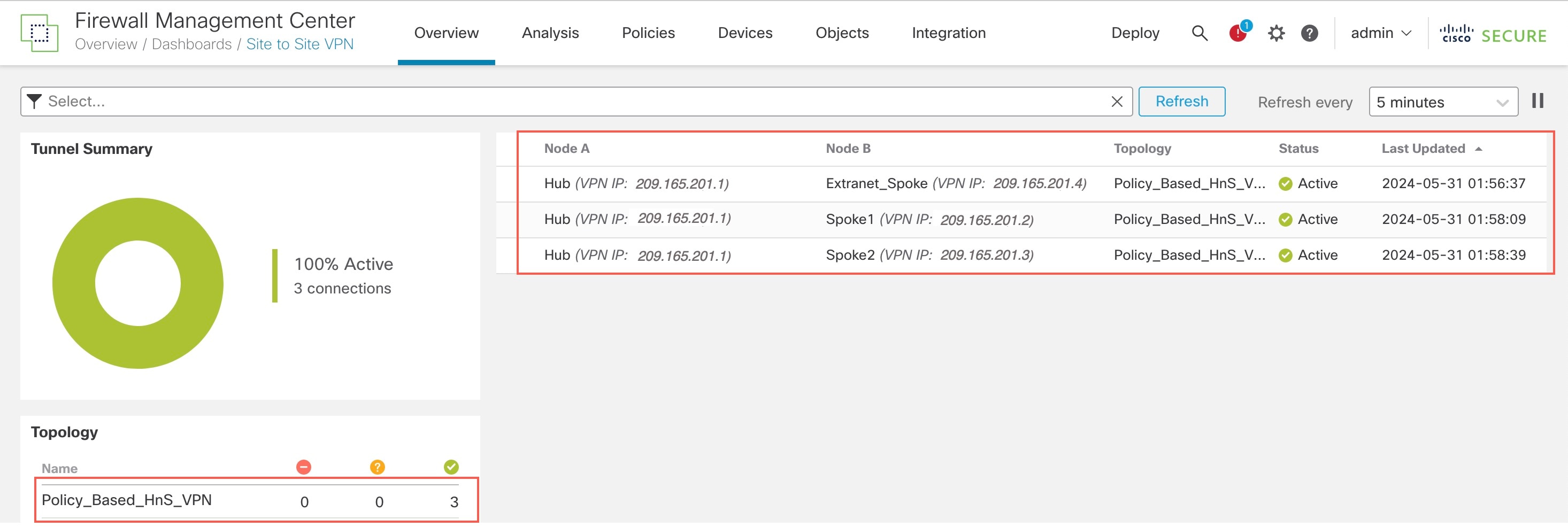
Task: Click the red inactive status icon in Topology
Action: [304, 467]
